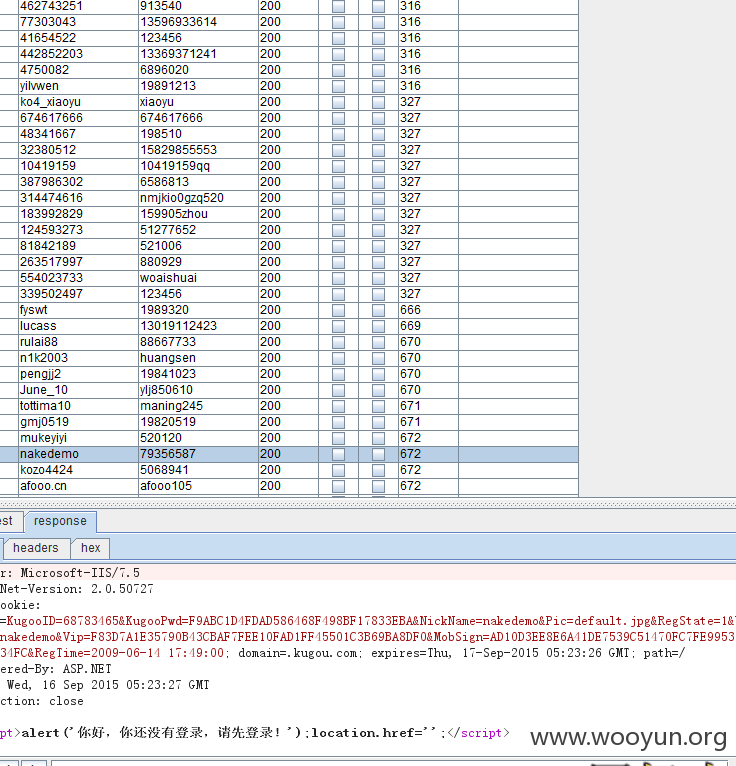Select password cell 159905zhou
This screenshot has width=736, height=766.
coord(198,214)
